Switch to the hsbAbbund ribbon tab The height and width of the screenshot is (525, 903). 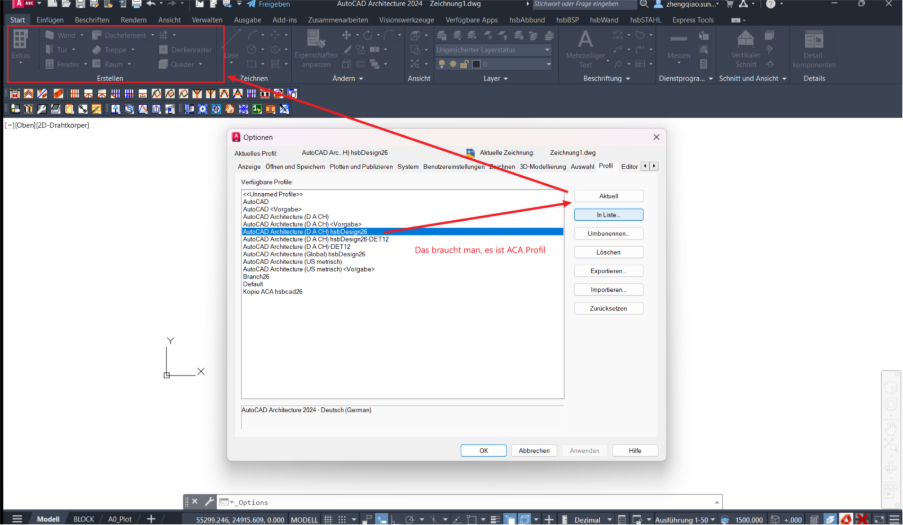527,20
